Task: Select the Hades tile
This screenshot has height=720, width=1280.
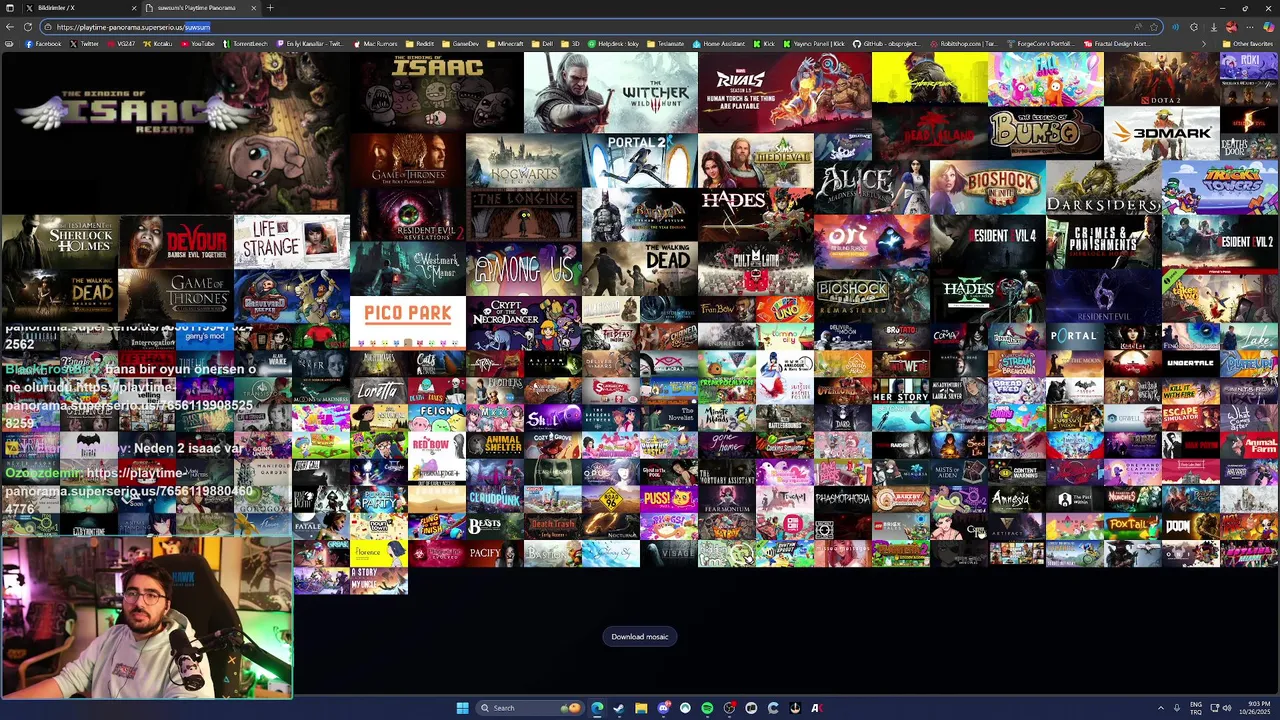Action: [756, 214]
